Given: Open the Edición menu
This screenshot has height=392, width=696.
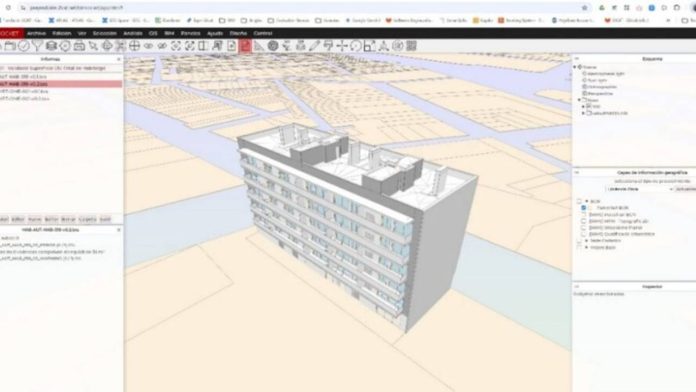Looking at the screenshot, I should coord(62,33).
